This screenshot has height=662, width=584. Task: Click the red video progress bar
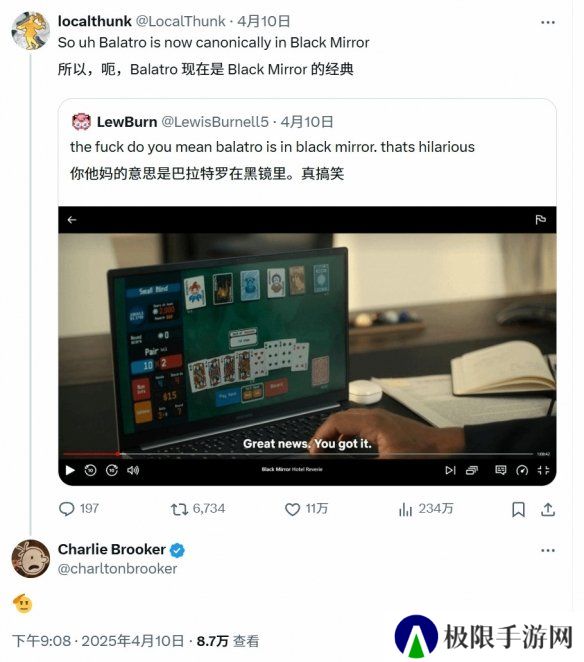point(90,454)
